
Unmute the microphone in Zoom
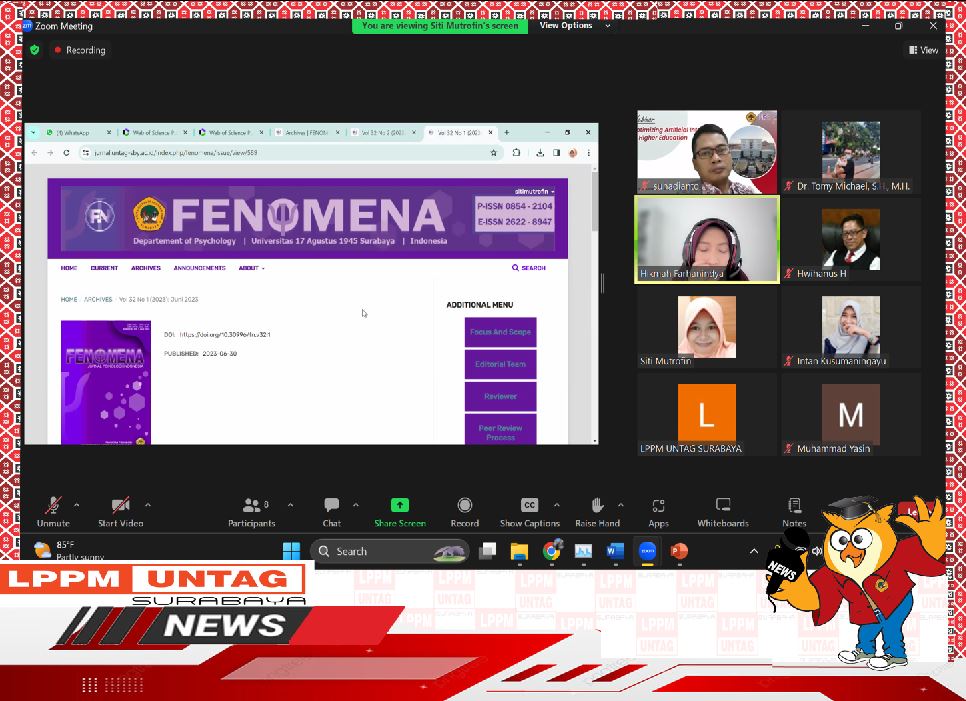point(53,512)
